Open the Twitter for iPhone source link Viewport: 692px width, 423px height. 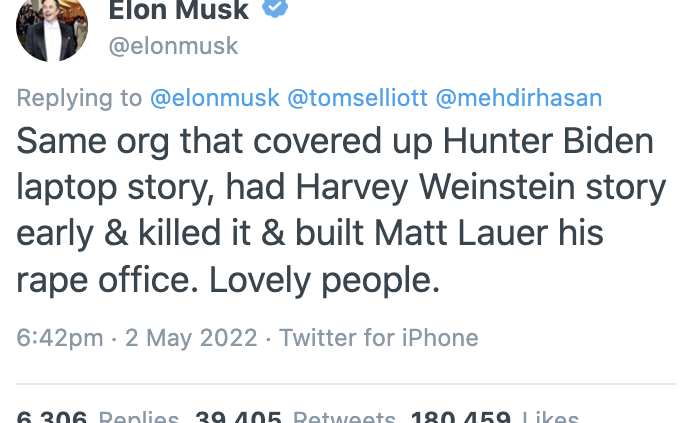coord(378,338)
